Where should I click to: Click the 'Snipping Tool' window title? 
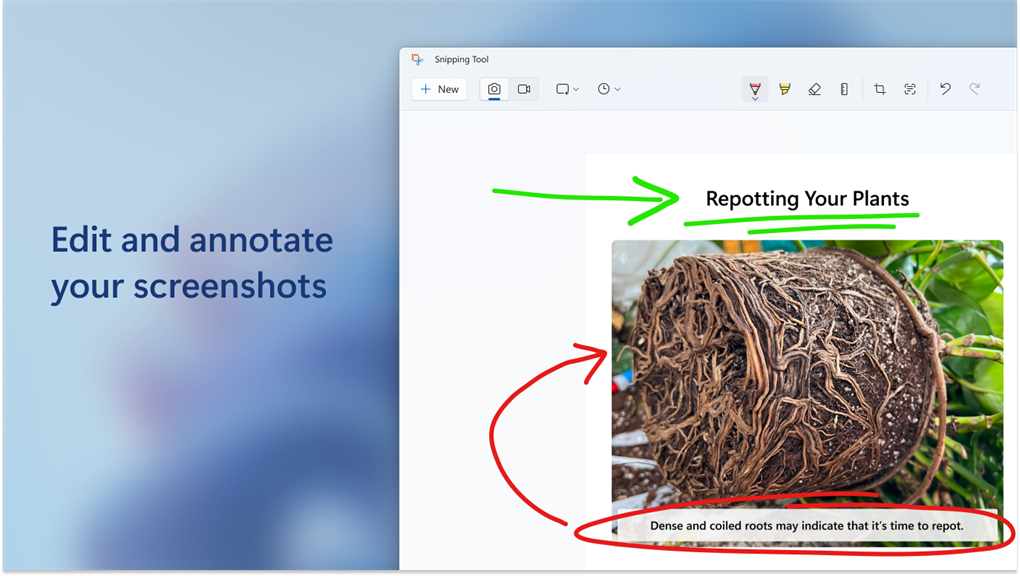click(x=461, y=59)
